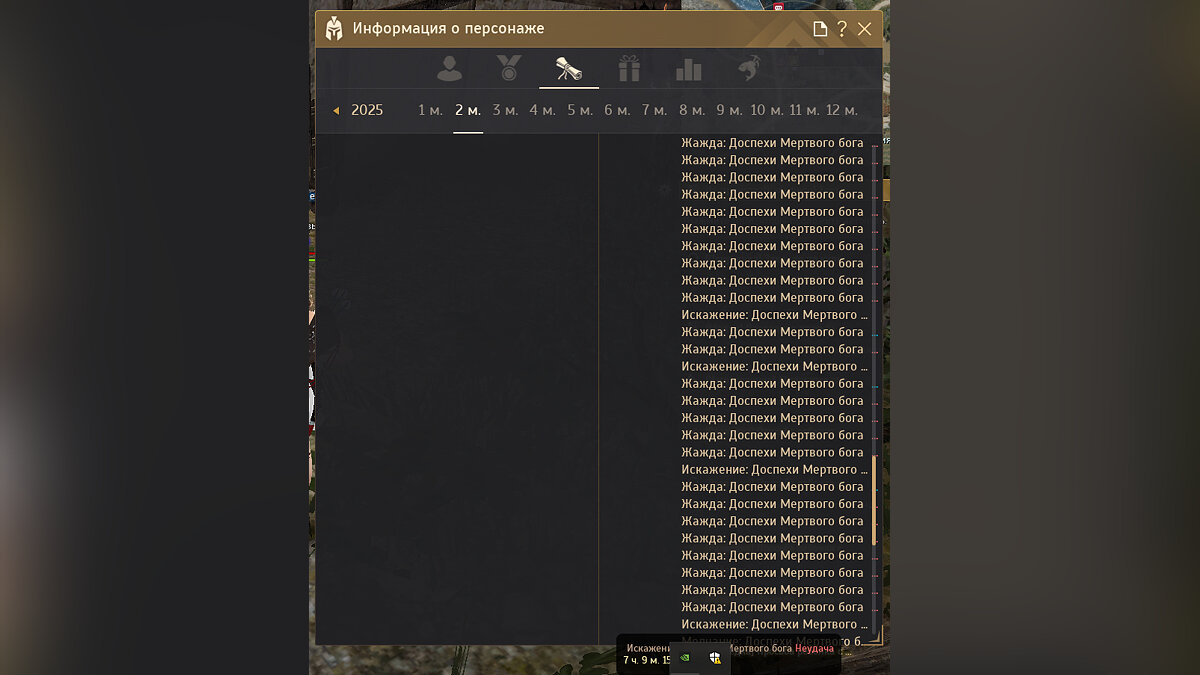The height and width of the screenshot is (675, 1200).
Task: Select topmost 'Жажда: Доспехи Мертвого бога' entry
Action: coord(772,143)
